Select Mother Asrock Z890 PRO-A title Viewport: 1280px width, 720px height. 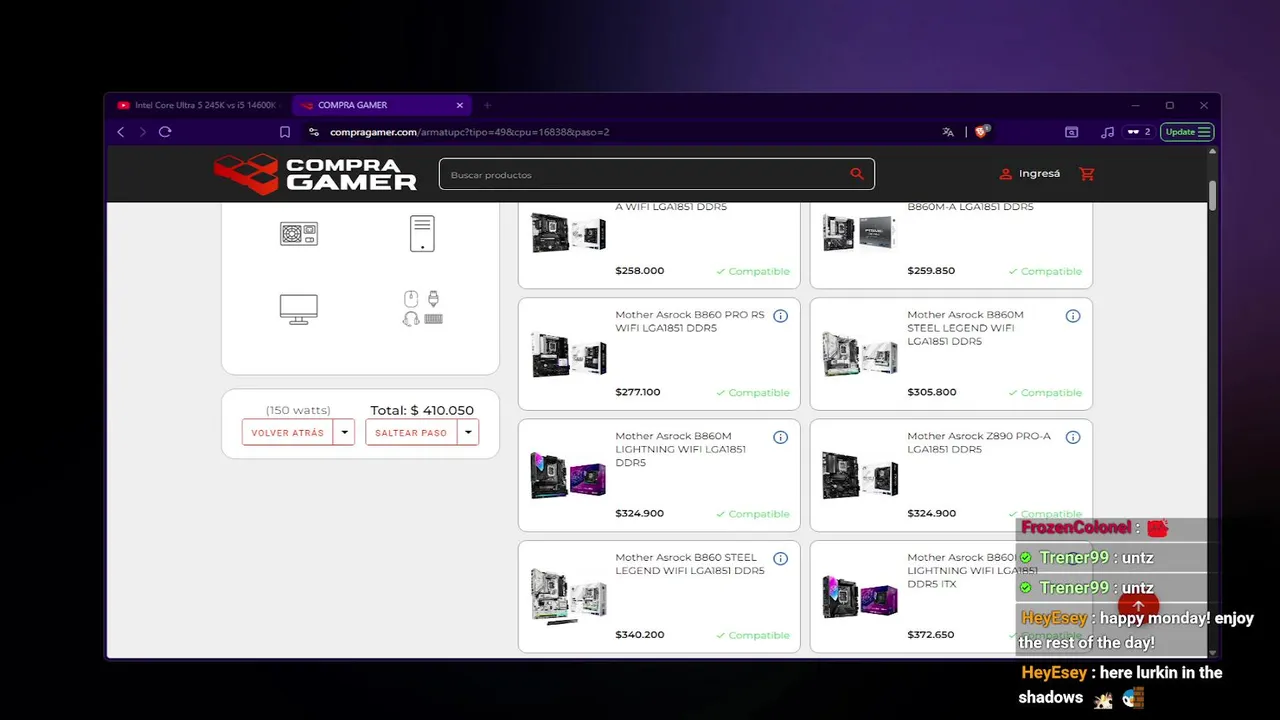click(979, 442)
